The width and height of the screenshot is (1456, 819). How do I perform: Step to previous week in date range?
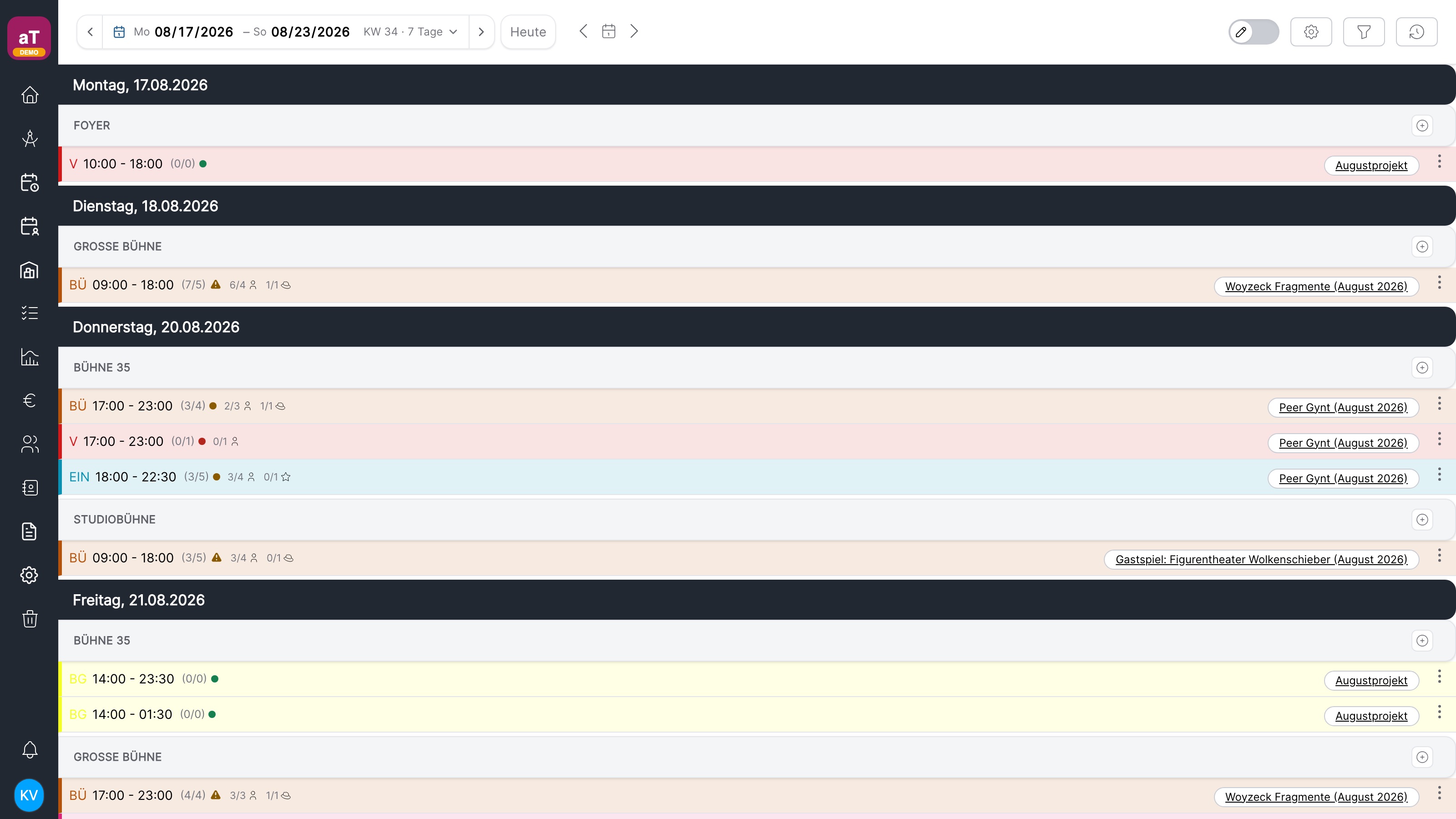(90, 32)
